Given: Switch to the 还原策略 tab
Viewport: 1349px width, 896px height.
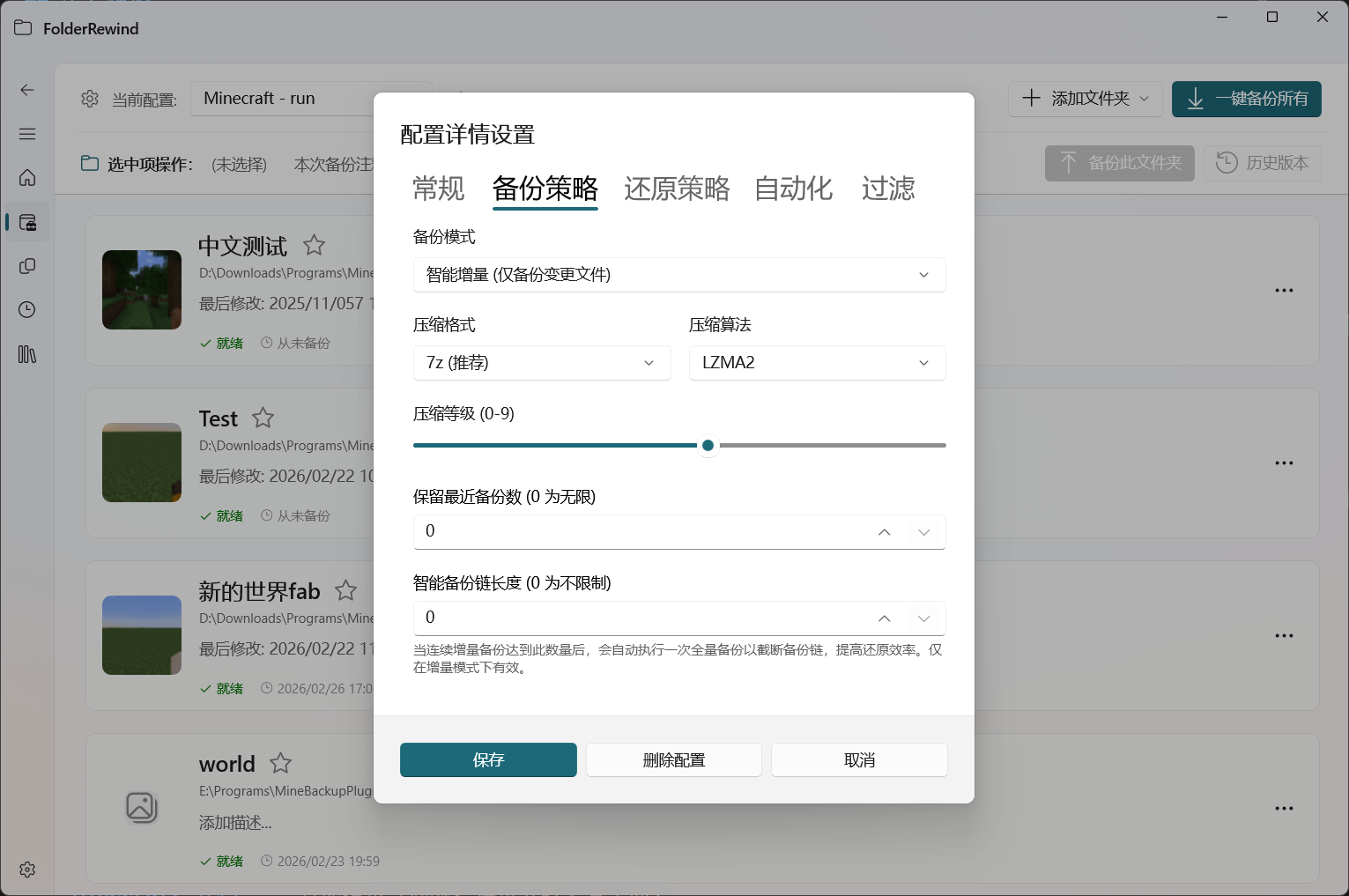Looking at the screenshot, I should coord(676,189).
